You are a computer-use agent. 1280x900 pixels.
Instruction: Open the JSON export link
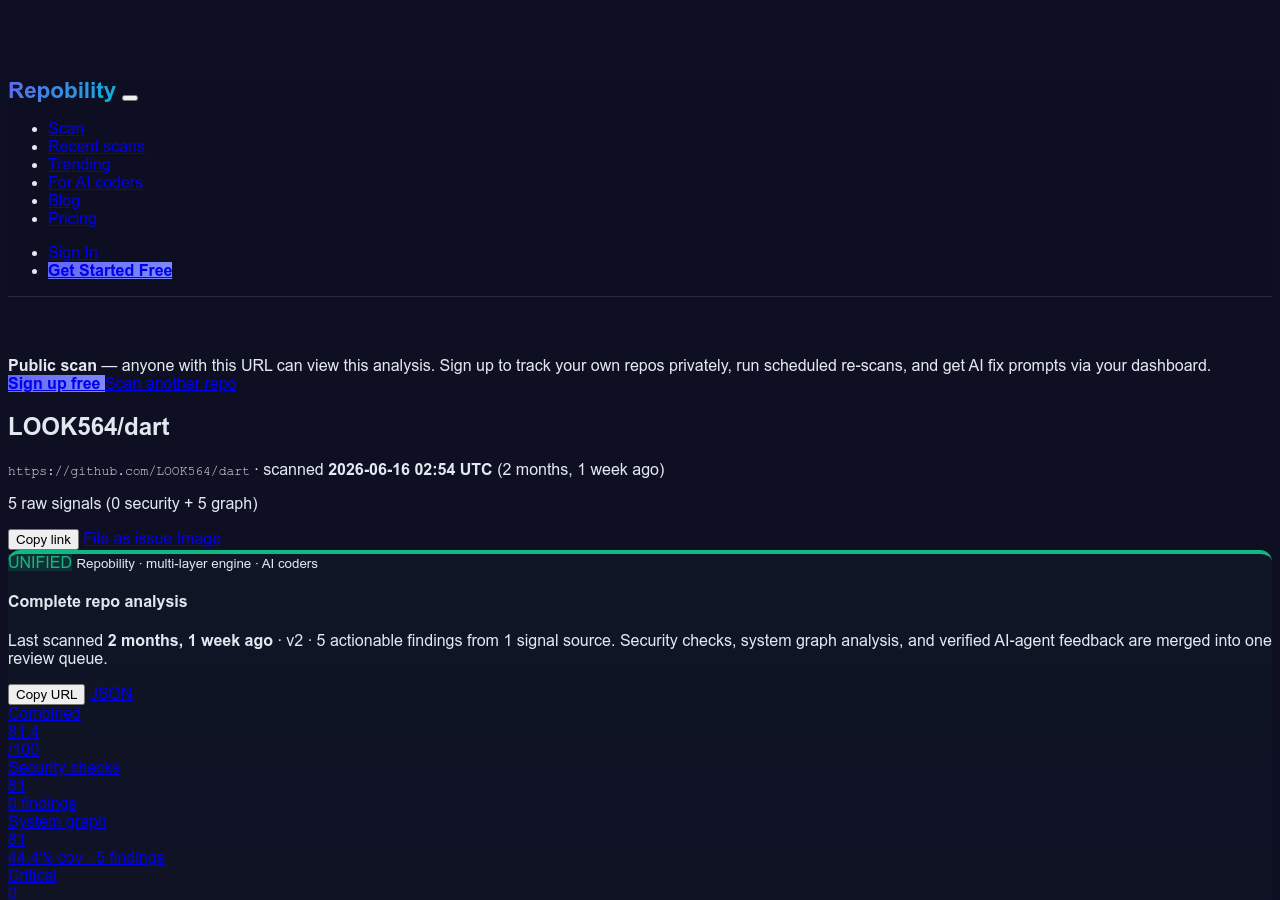pos(111,693)
